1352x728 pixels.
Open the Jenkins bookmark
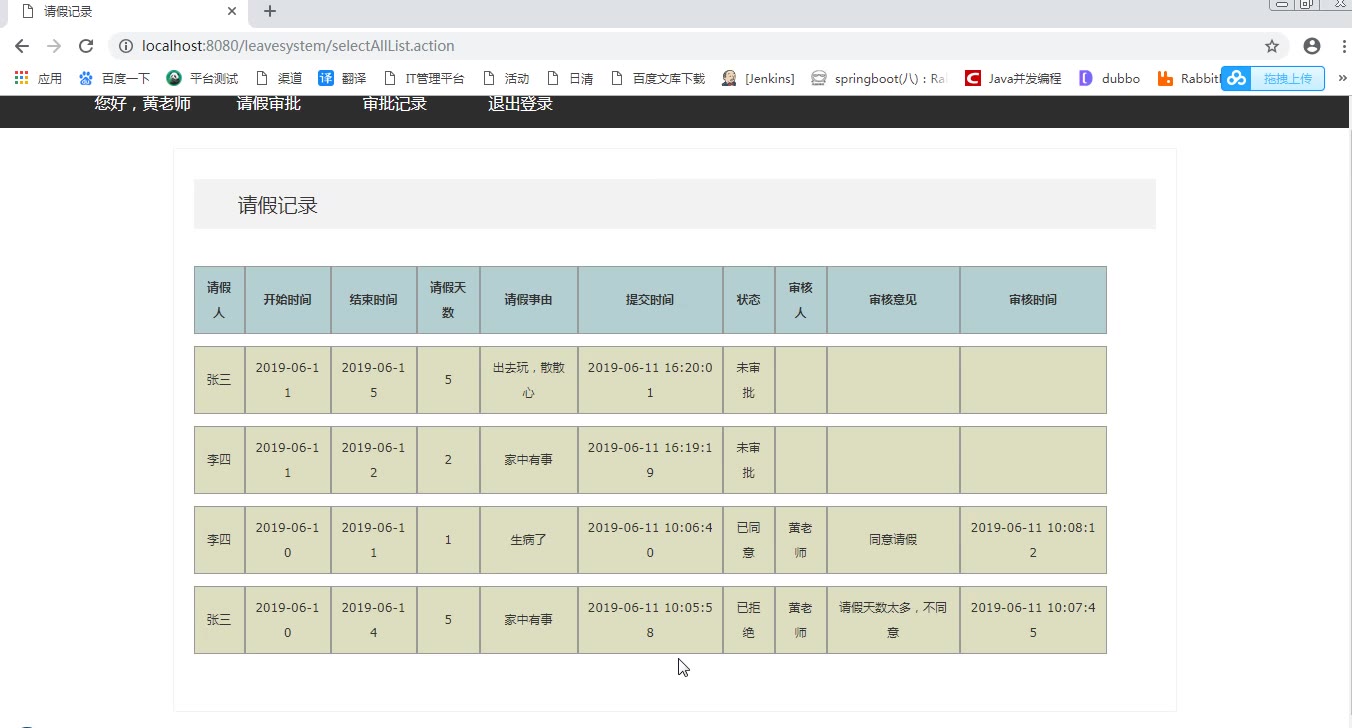coord(758,78)
